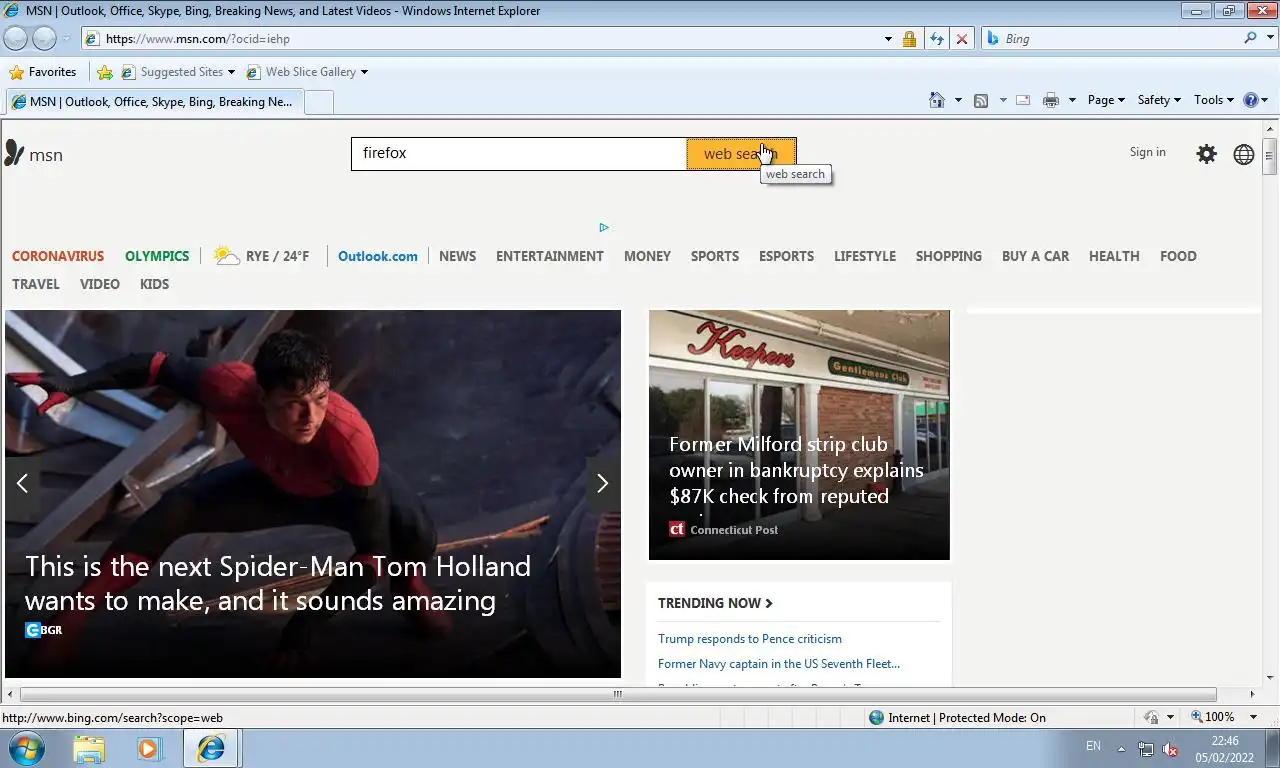Click the web search button

(741, 154)
